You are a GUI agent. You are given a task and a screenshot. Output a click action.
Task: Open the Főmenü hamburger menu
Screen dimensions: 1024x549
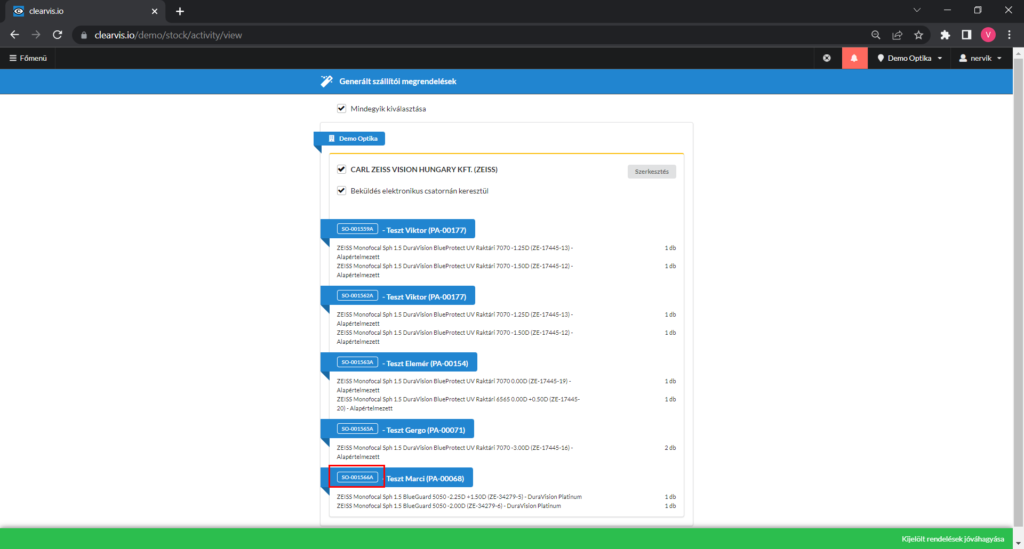pos(27,58)
